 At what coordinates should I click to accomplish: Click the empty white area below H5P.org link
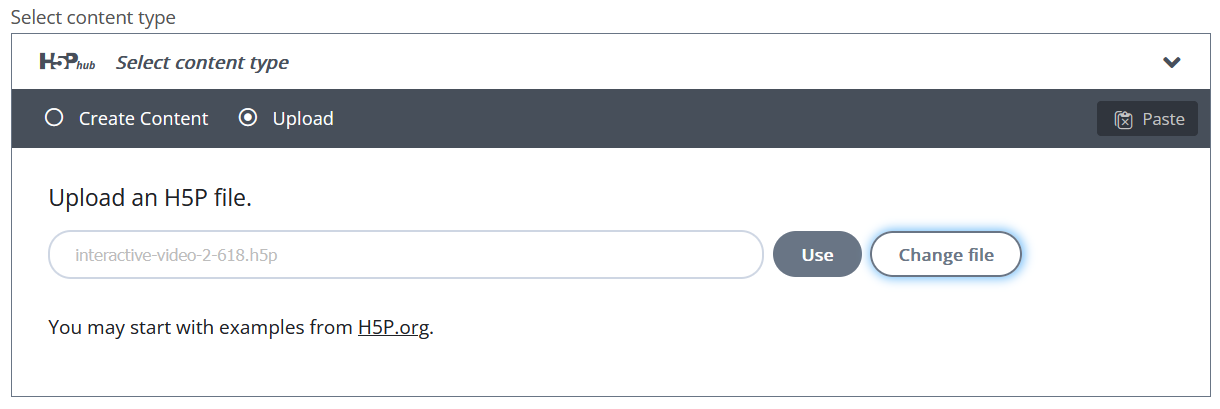[611, 370]
